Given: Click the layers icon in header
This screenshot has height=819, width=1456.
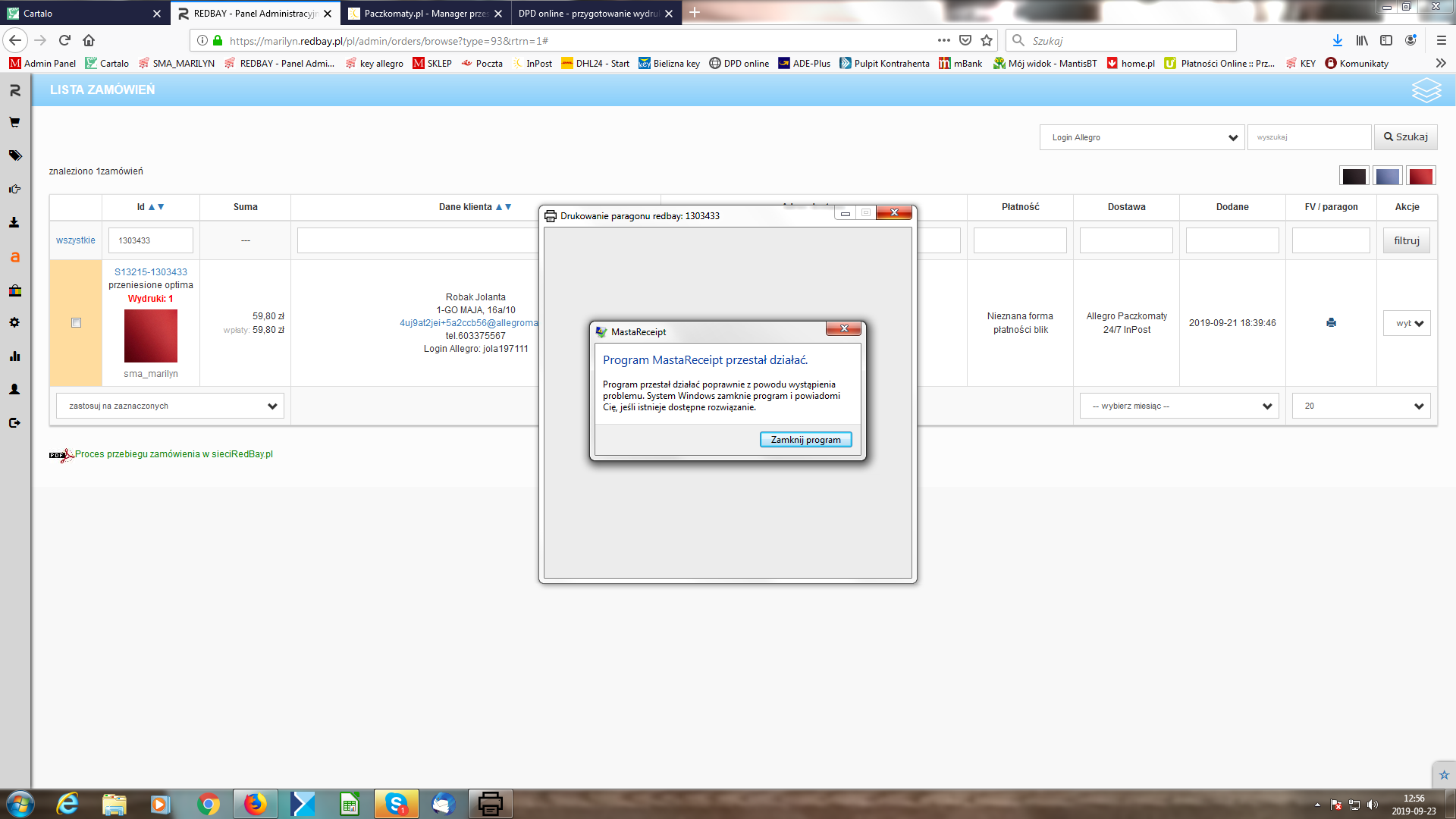Looking at the screenshot, I should pos(1426,90).
